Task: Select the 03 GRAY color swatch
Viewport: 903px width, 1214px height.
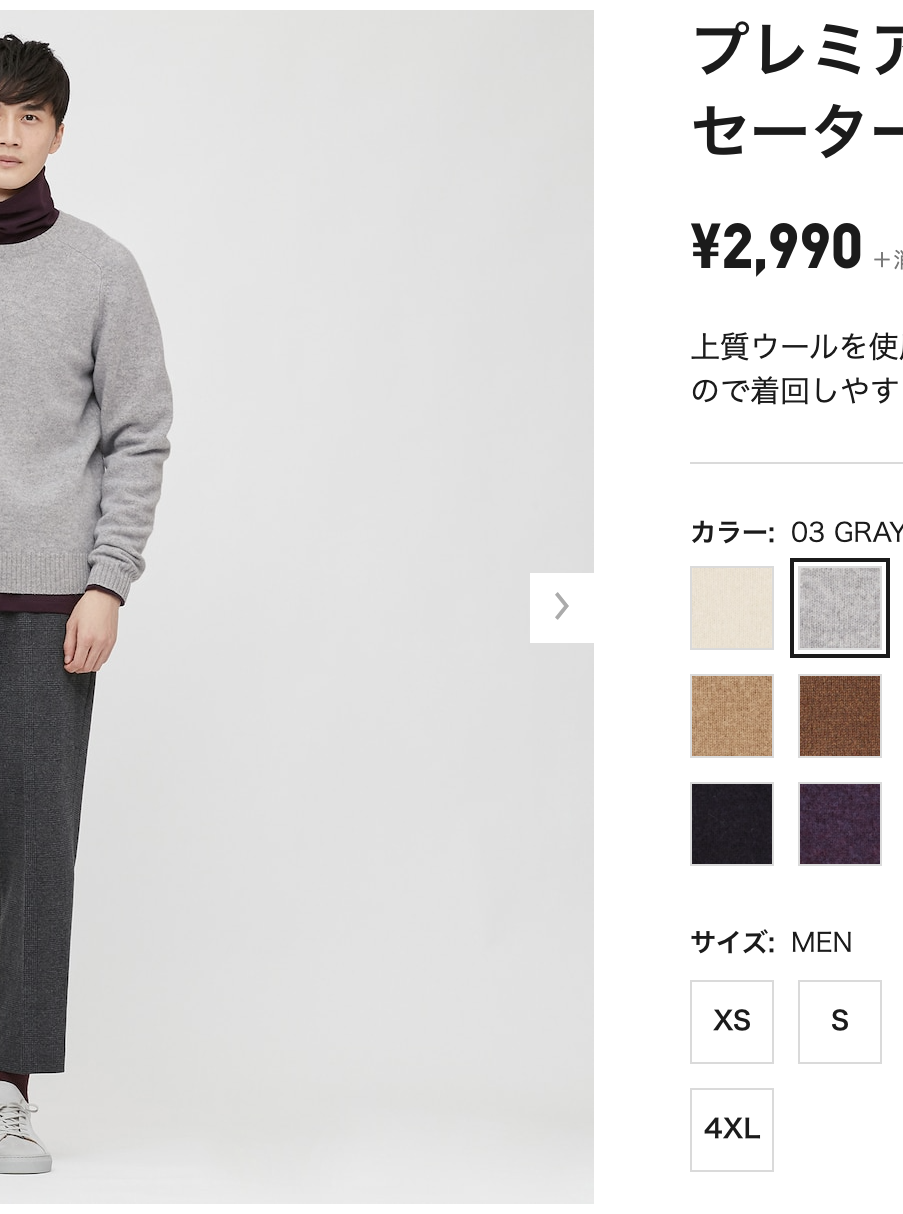Action: click(x=840, y=608)
